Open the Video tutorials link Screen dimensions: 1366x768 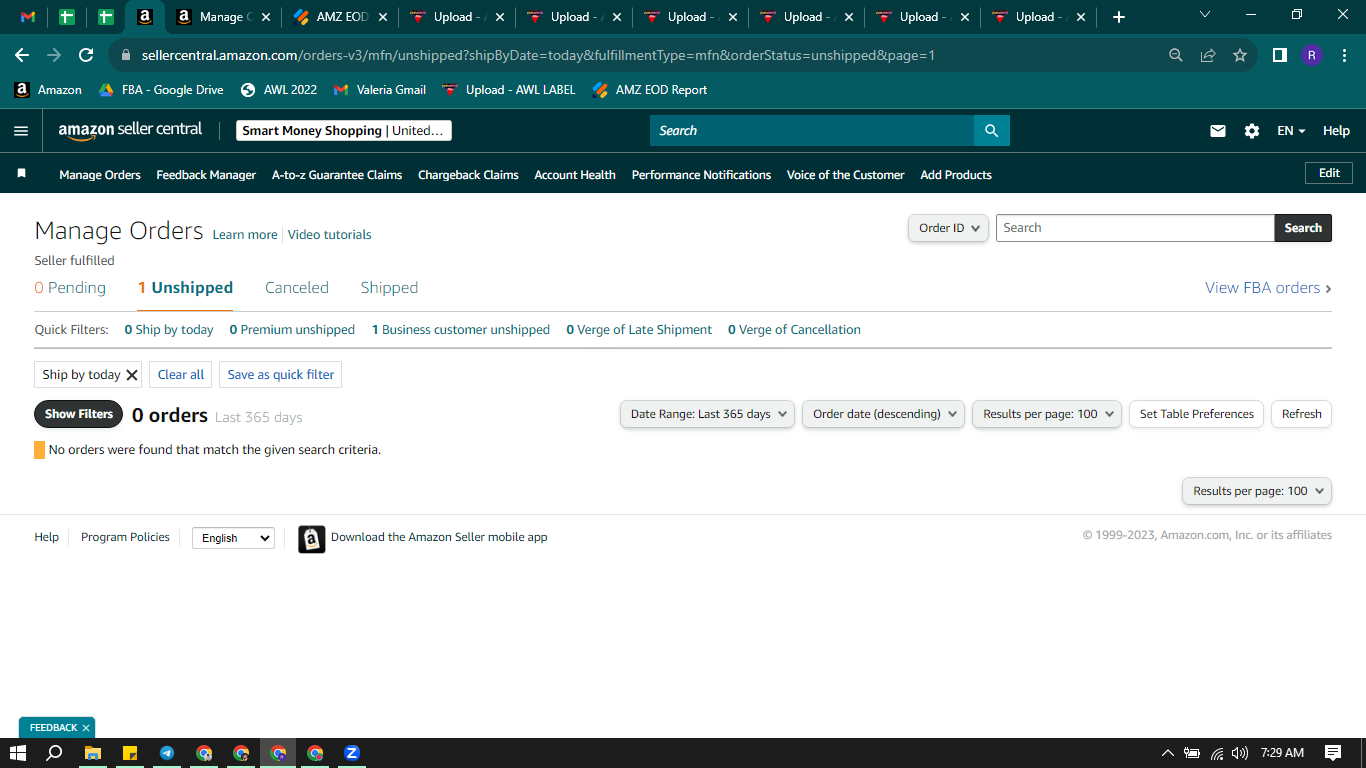[x=330, y=235]
